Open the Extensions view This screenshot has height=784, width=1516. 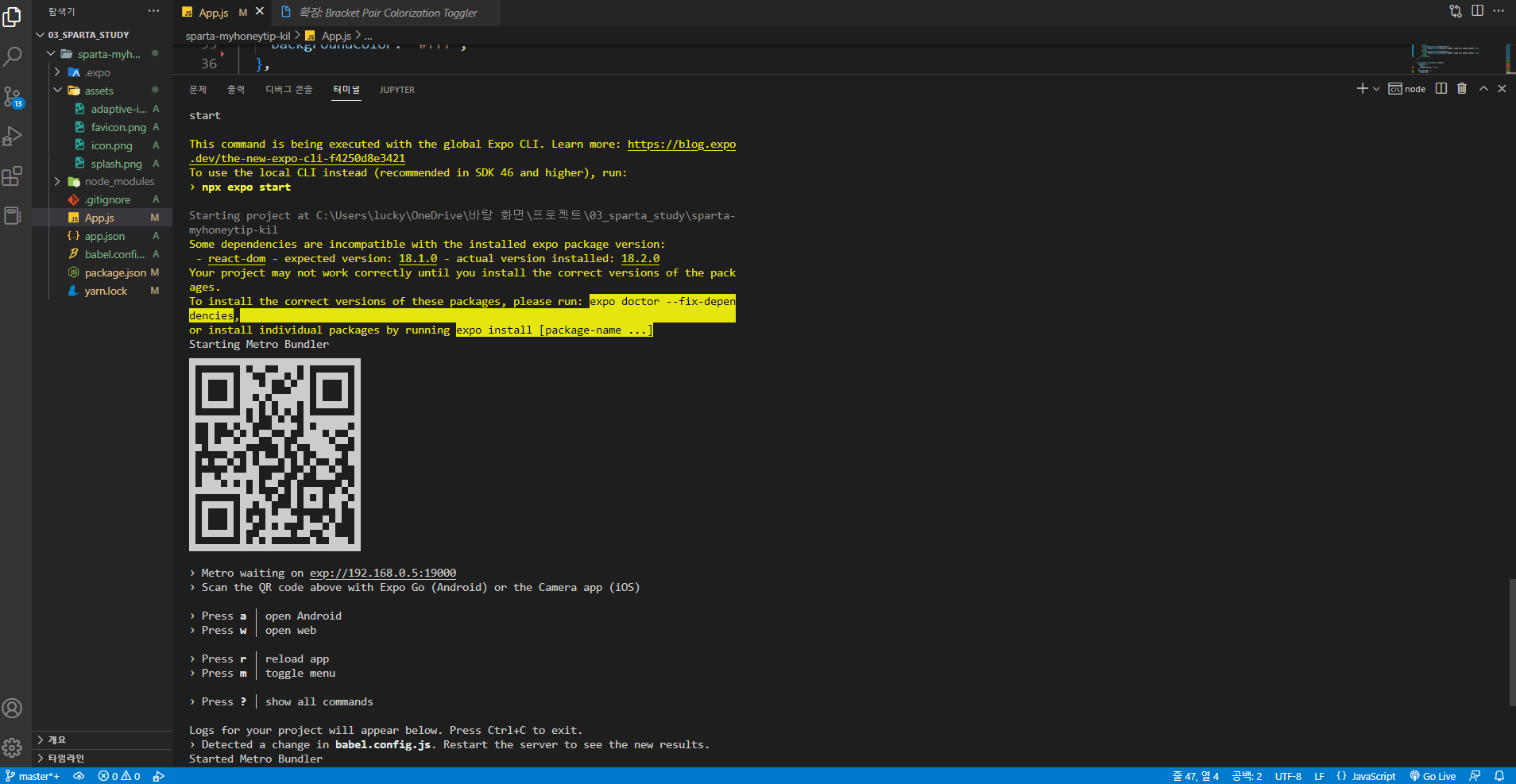[13, 176]
